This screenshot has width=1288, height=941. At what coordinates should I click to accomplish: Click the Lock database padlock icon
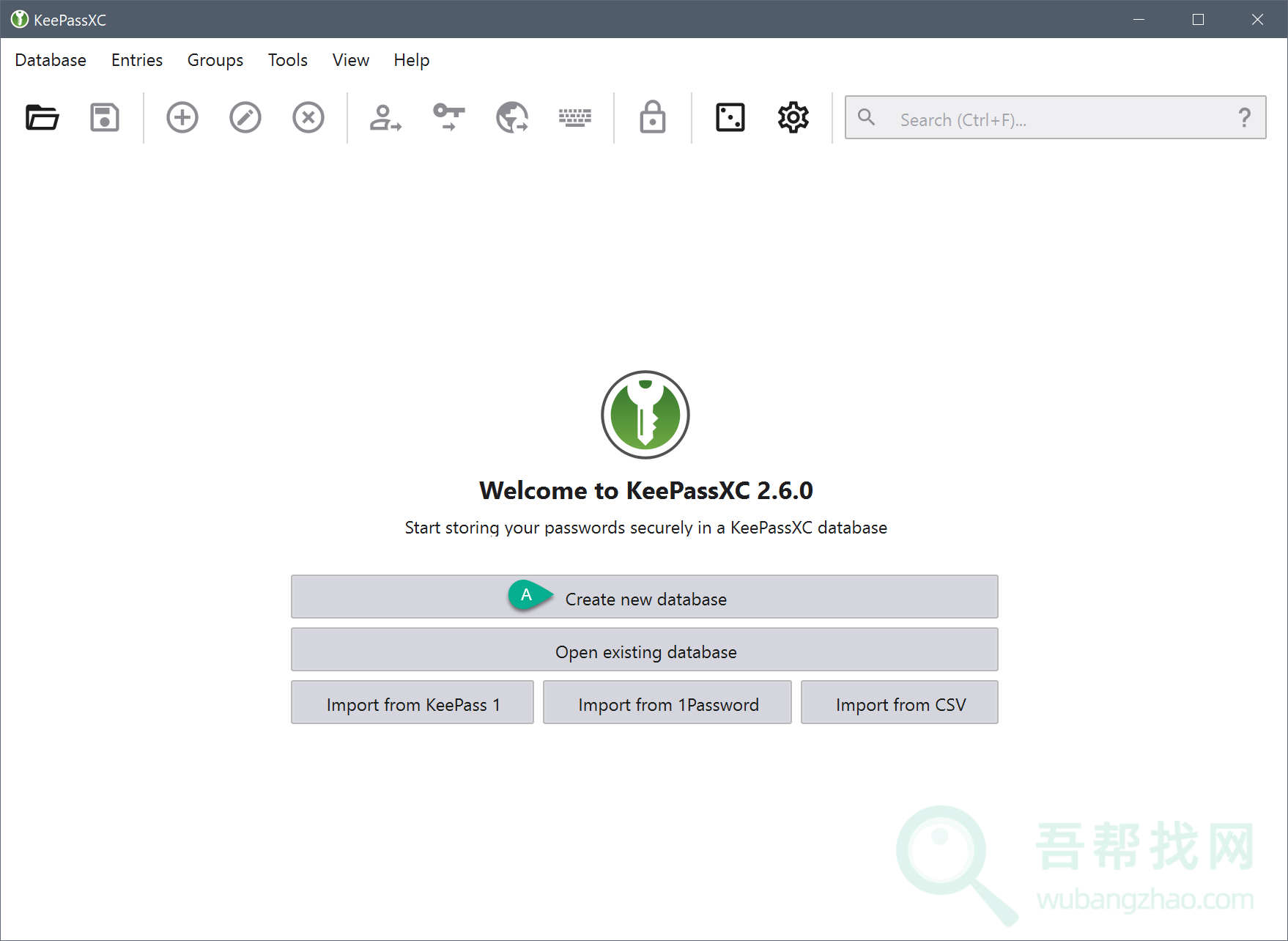(x=653, y=117)
